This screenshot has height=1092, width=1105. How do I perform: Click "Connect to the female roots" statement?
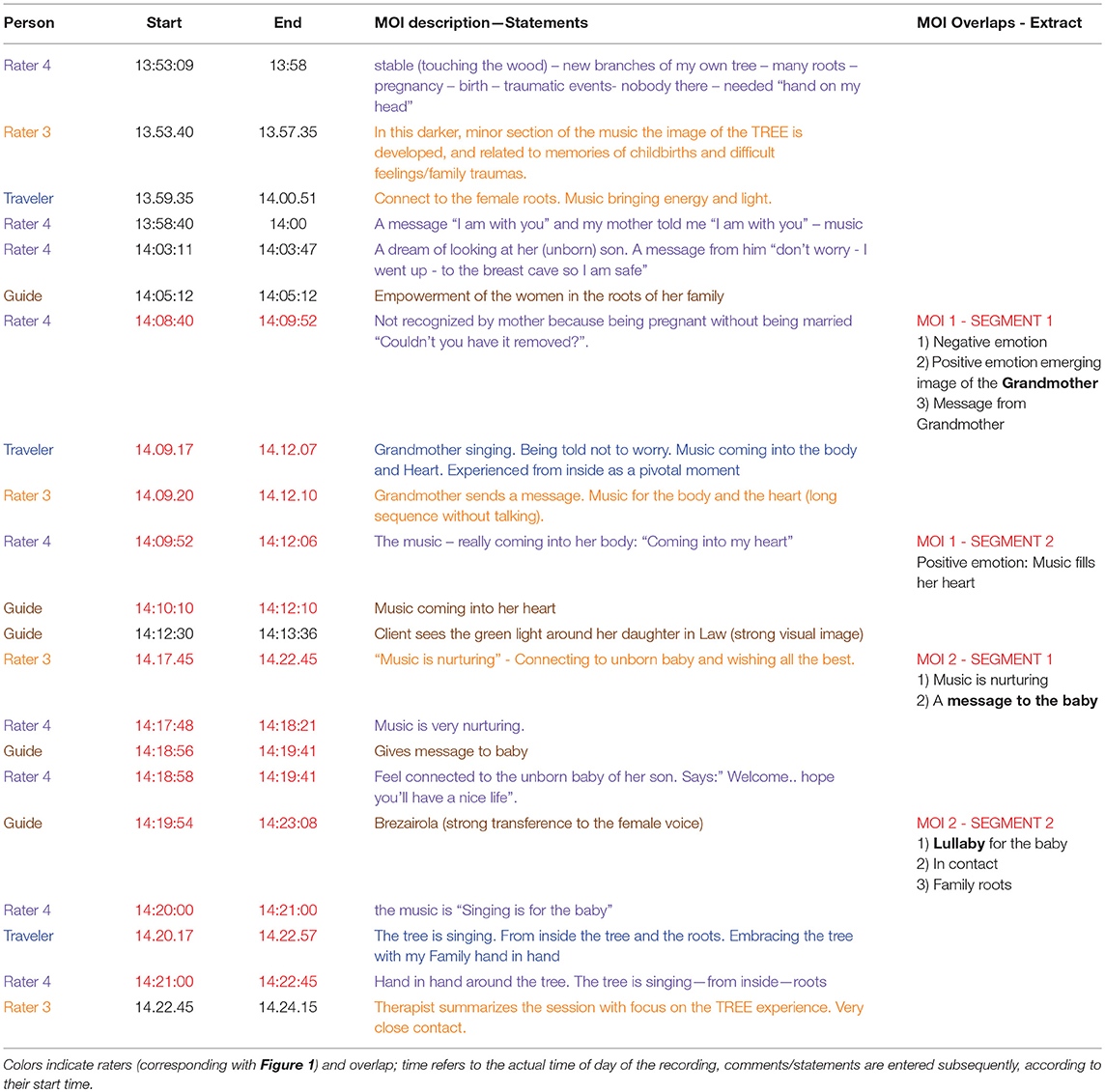573,199
